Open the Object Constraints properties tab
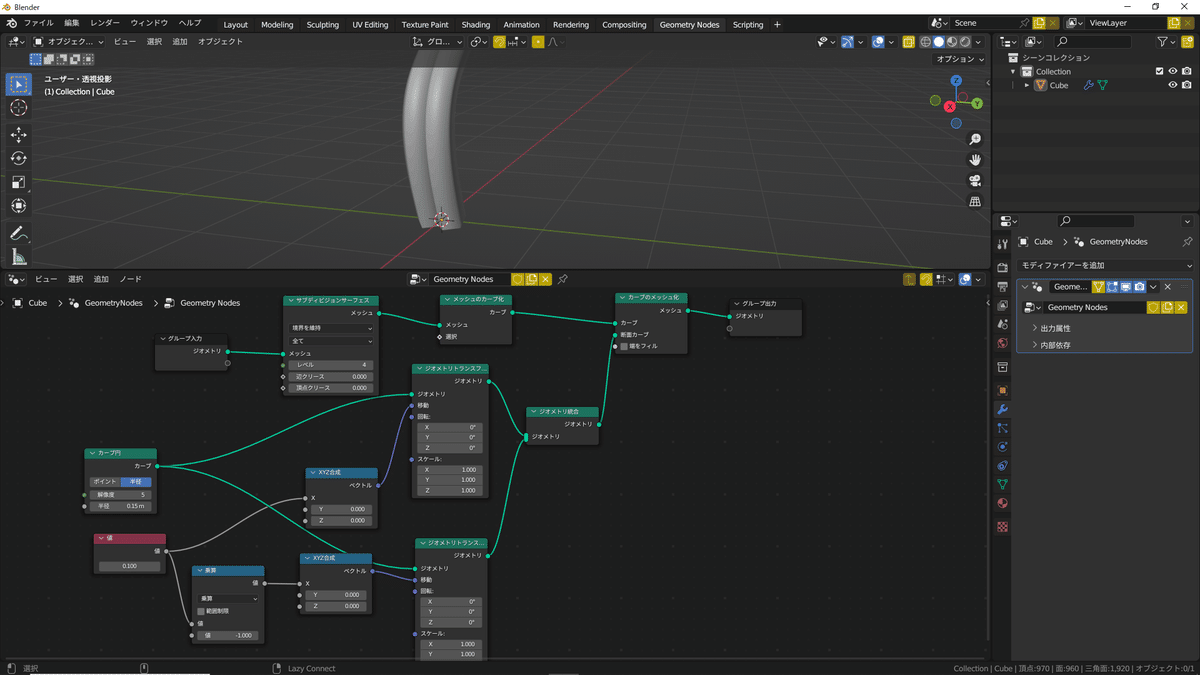 click(1003, 466)
